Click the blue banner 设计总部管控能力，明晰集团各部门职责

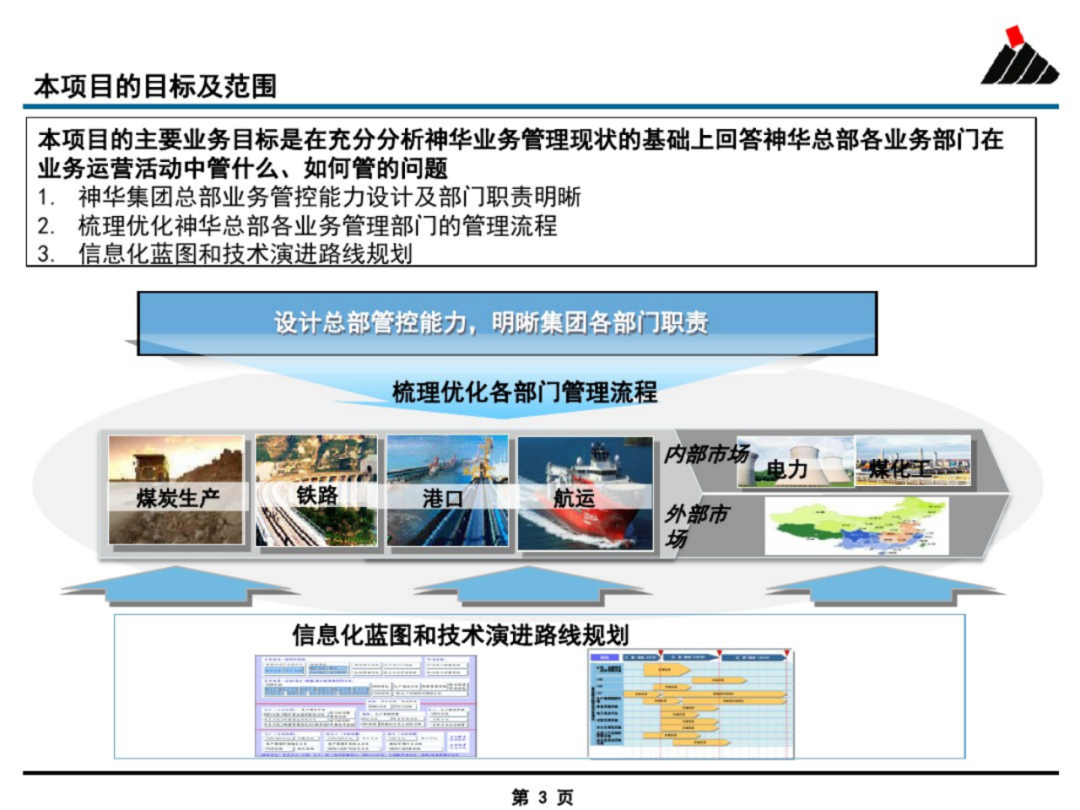[x=507, y=323]
